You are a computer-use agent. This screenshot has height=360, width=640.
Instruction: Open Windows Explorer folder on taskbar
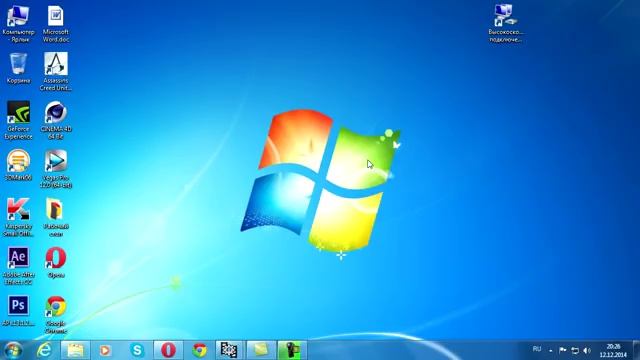point(76,350)
